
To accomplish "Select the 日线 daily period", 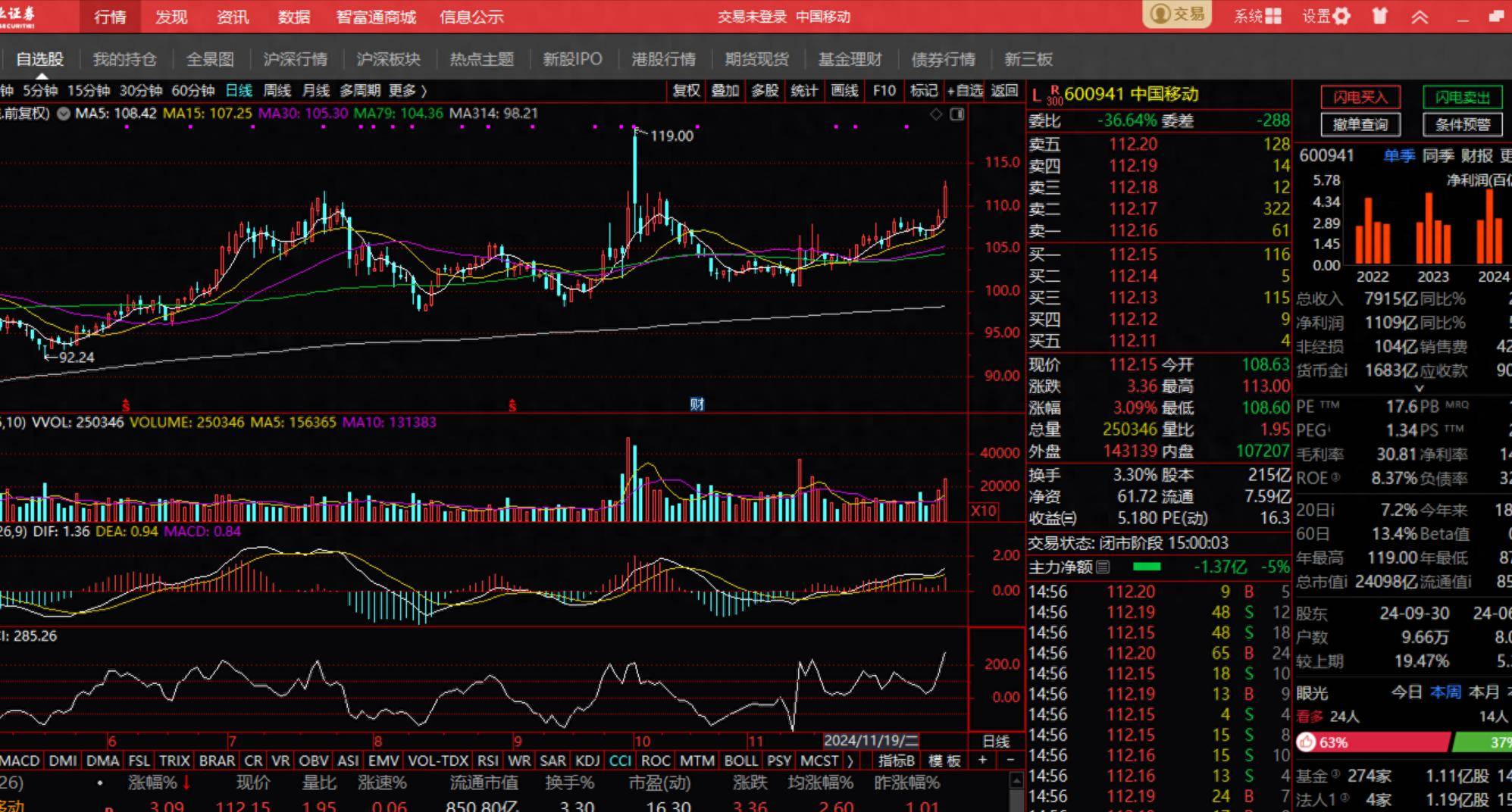I will pyautogui.click(x=239, y=91).
